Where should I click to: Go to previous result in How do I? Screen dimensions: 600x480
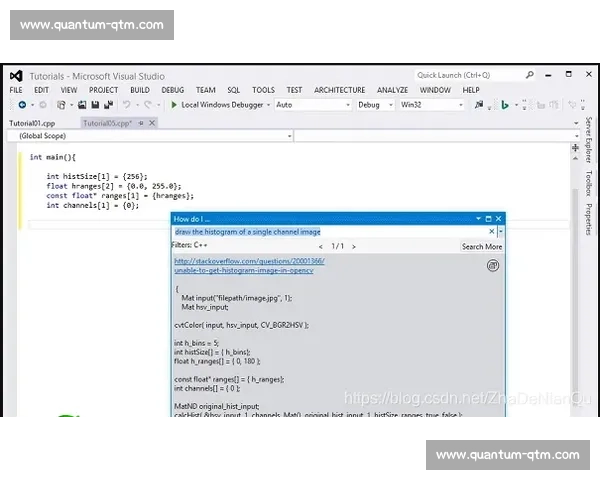pos(321,247)
